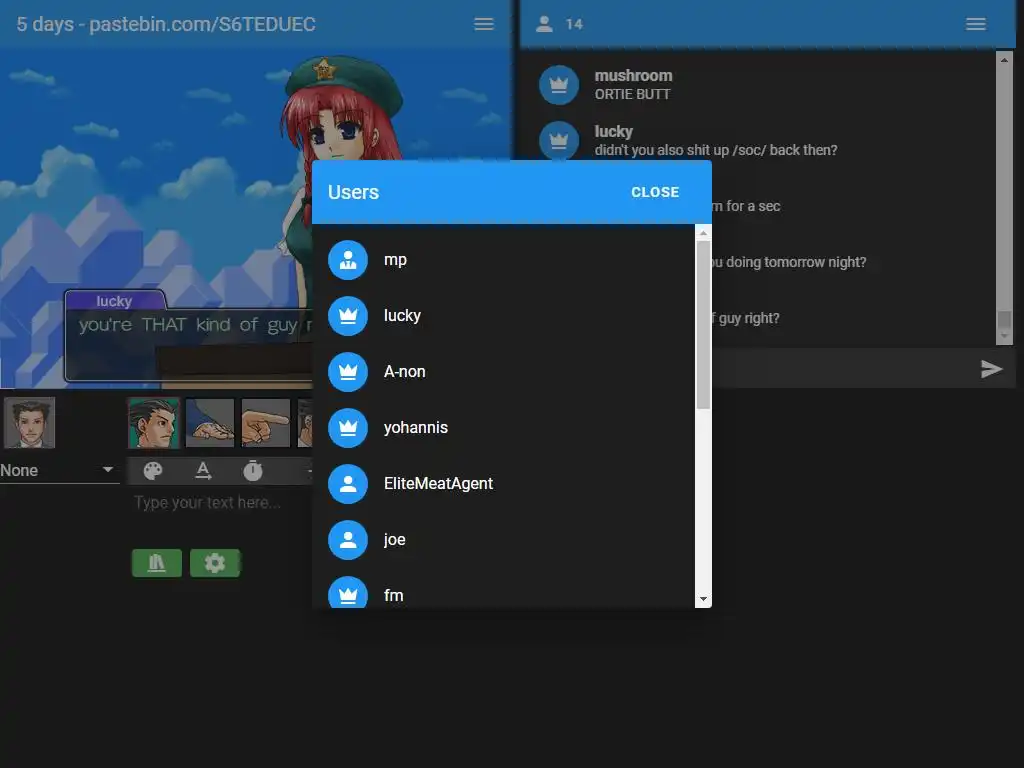
Task: Click the chat log scroll down arrow
Action: (1004, 336)
